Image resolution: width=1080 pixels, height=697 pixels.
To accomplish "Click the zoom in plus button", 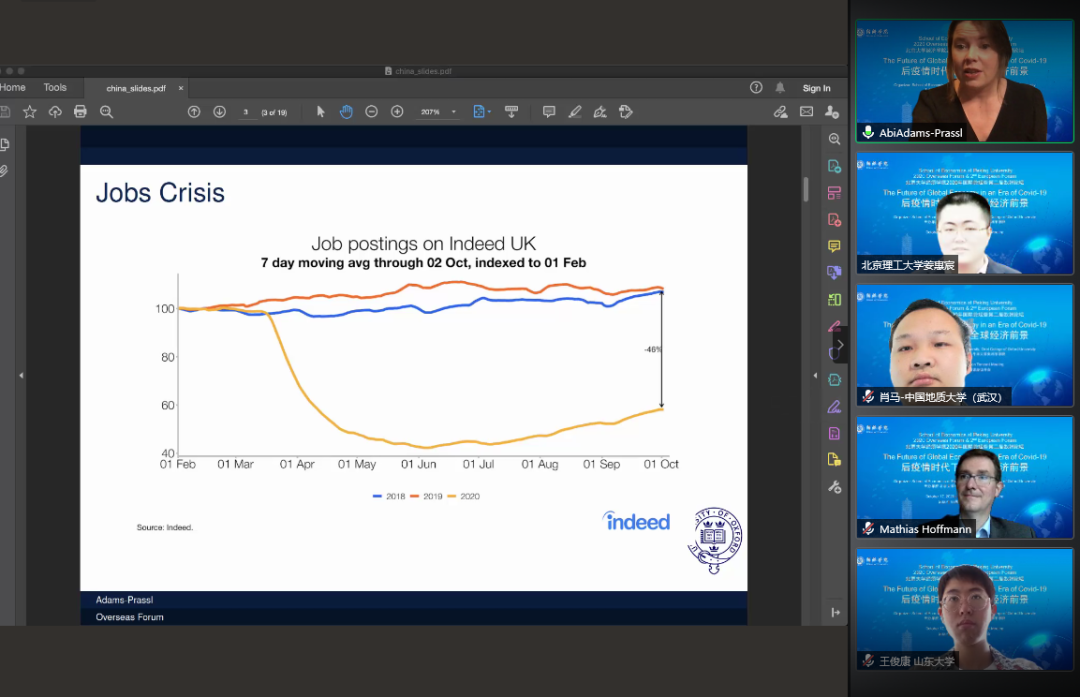I will (x=397, y=112).
